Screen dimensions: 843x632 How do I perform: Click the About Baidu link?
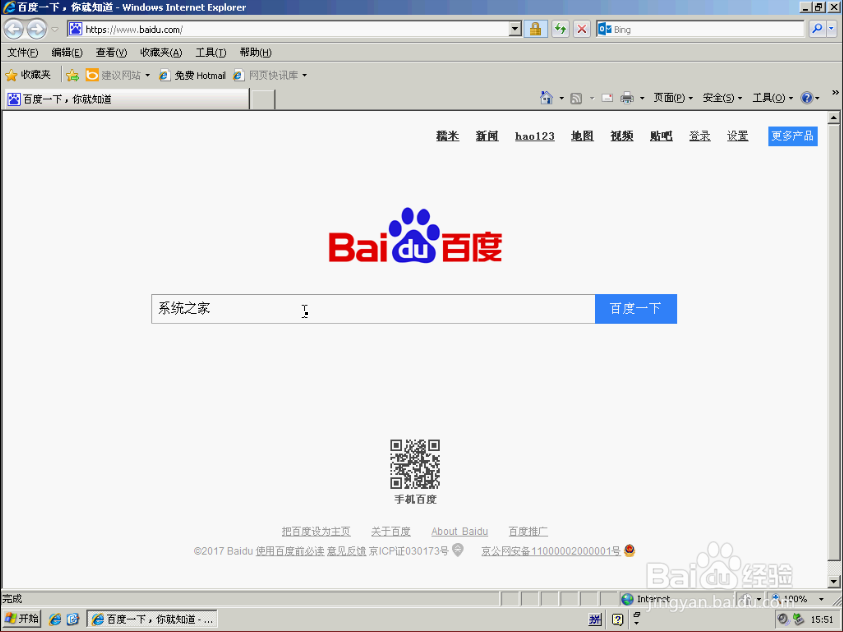[460, 532]
